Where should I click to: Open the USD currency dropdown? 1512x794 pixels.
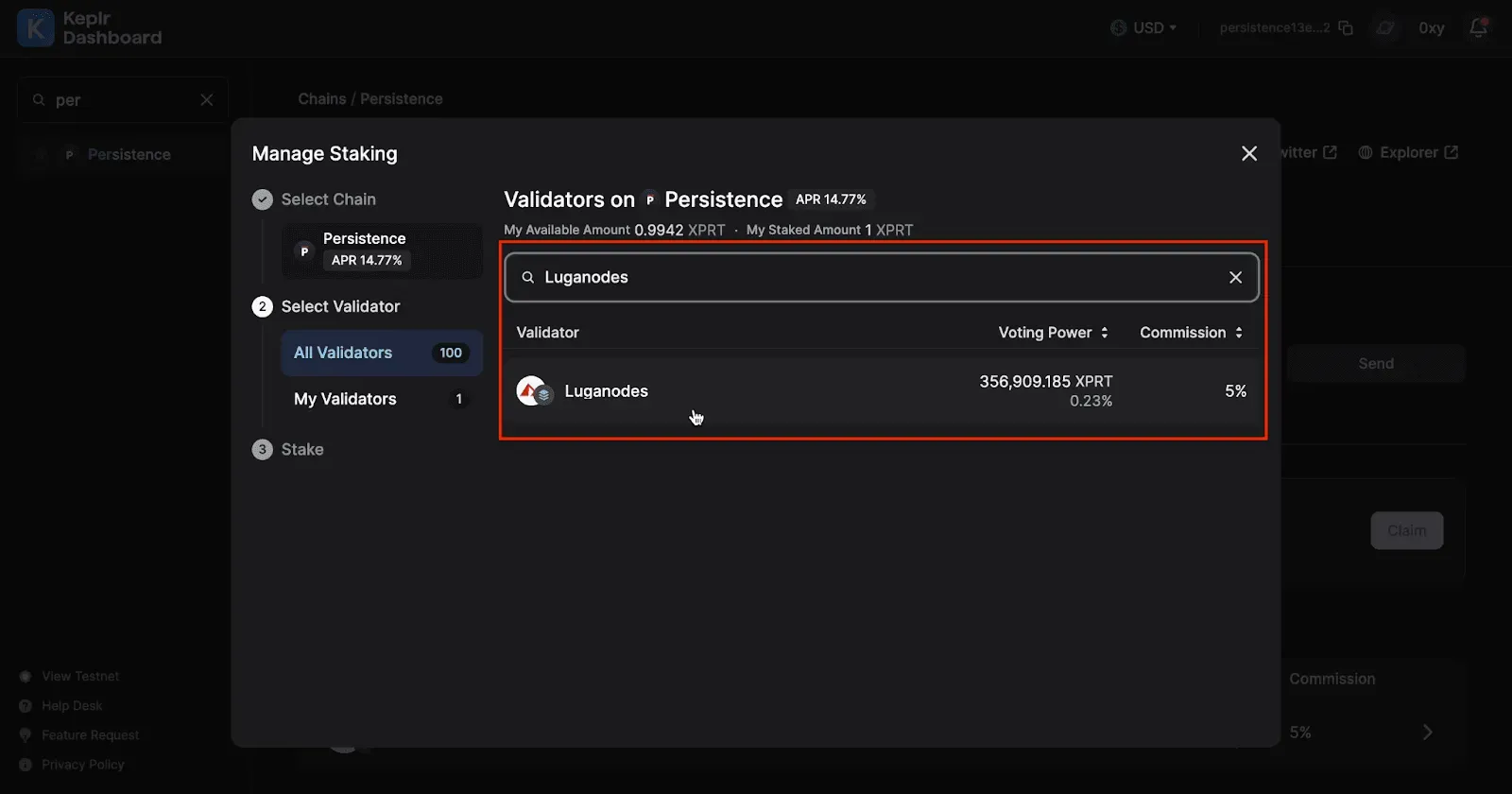point(1143,27)
